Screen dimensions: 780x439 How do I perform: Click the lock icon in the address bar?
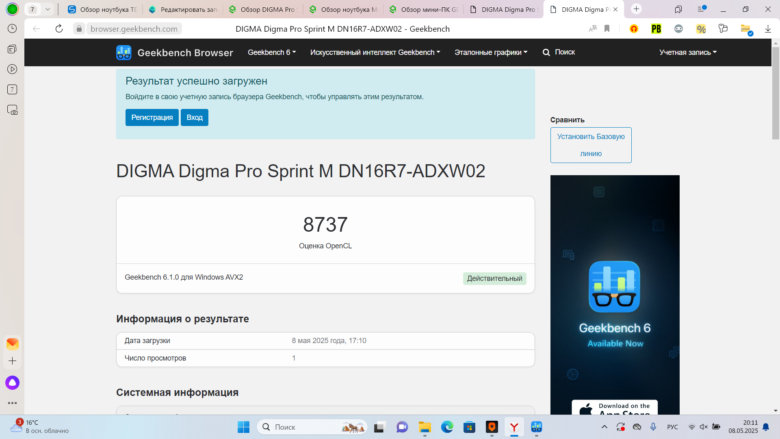tap(79, 29)
